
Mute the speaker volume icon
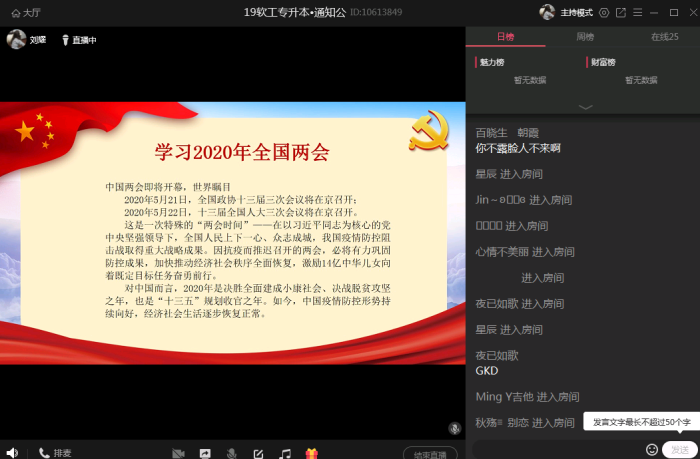click(12, 453)
